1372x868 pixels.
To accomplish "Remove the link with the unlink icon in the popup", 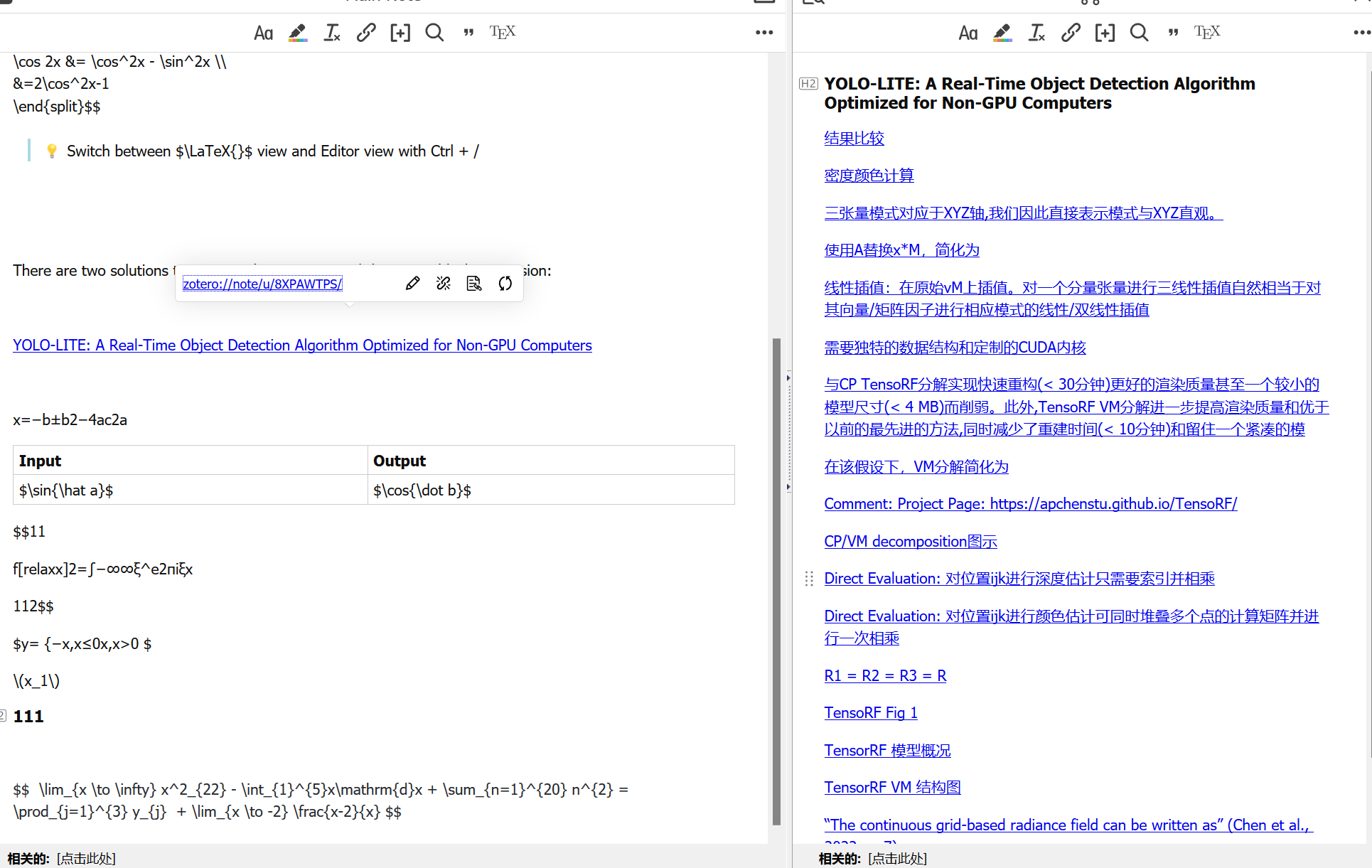I will pyautogui.click(x=444, y=283).
